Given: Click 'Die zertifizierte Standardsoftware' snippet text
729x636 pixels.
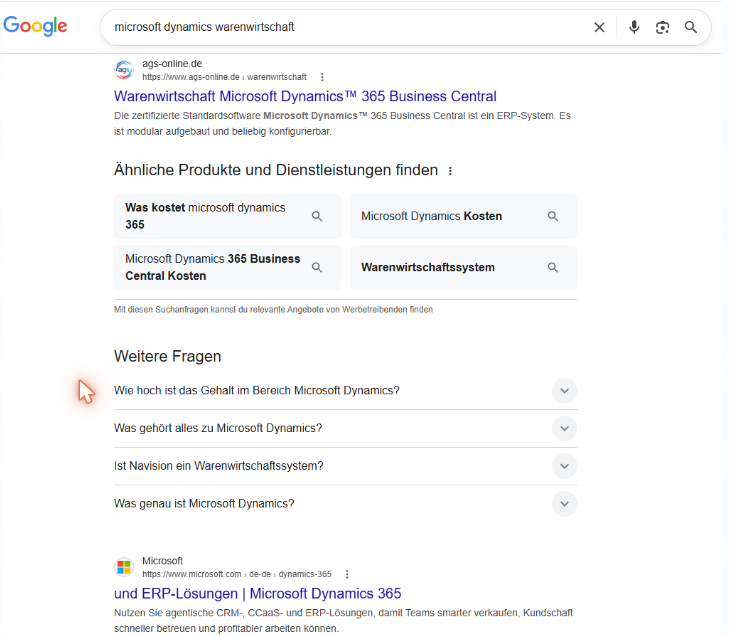Looking at the screenshot, I should click(342, 124).
